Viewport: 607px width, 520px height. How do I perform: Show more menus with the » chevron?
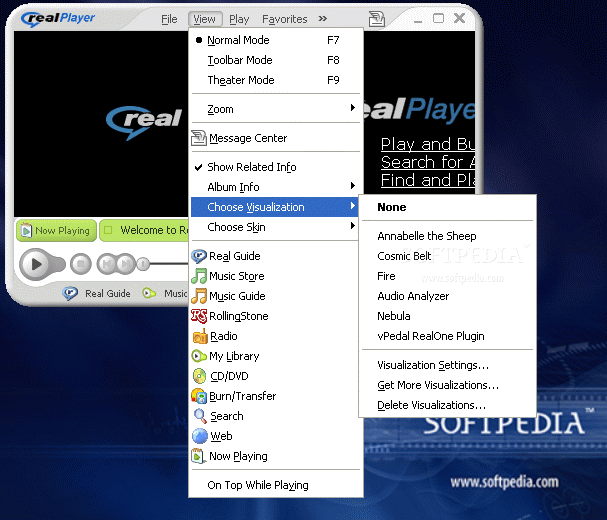click(x=323, y=19)
